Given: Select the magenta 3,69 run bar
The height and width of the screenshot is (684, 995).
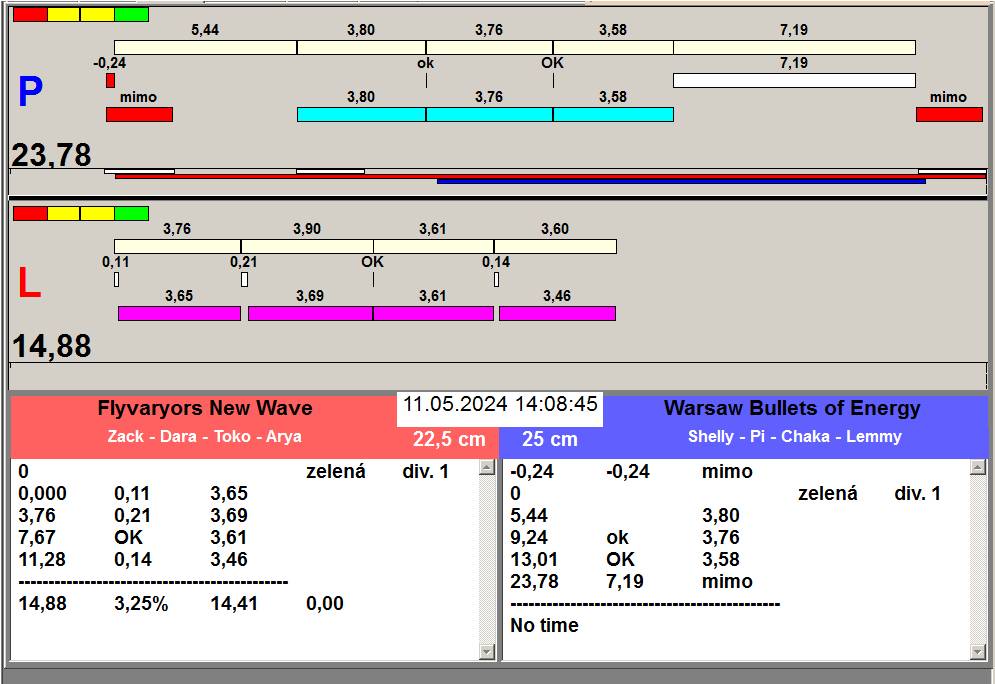Looking at the screenshot, I should (310, 313).
